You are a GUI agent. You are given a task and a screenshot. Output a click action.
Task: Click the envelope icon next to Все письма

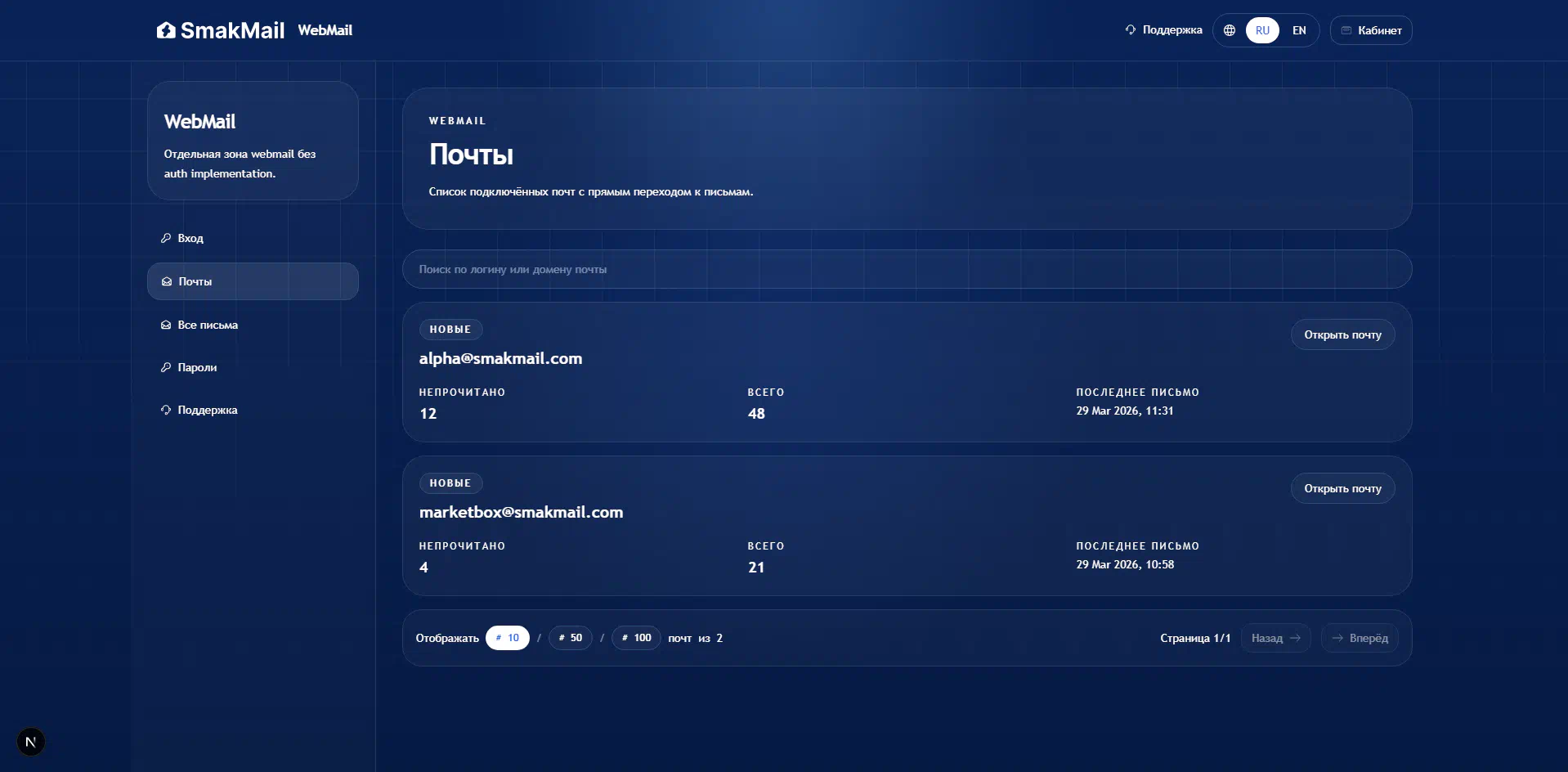coord(166,325)
